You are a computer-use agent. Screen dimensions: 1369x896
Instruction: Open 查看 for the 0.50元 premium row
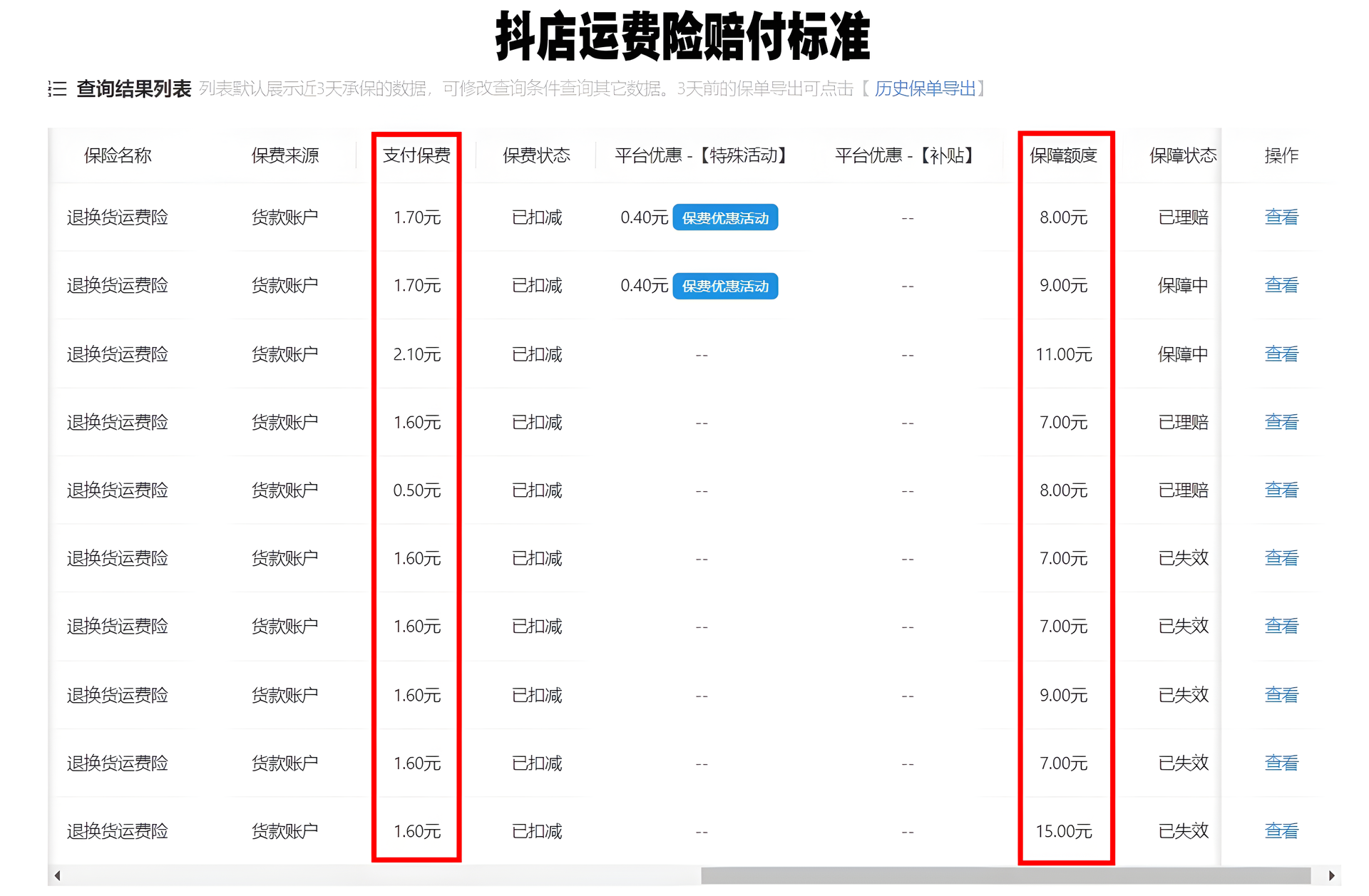[x=1281, y=490]
